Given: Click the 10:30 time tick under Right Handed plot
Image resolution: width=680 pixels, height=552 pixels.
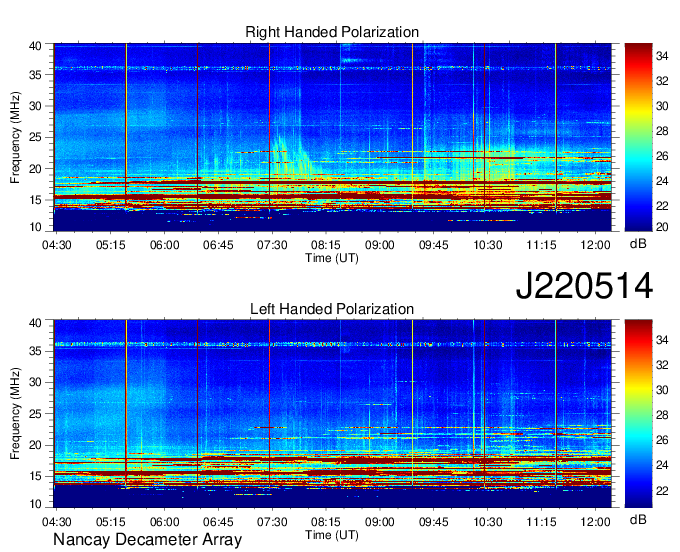Looking at the screenshot, I should 487,245.
